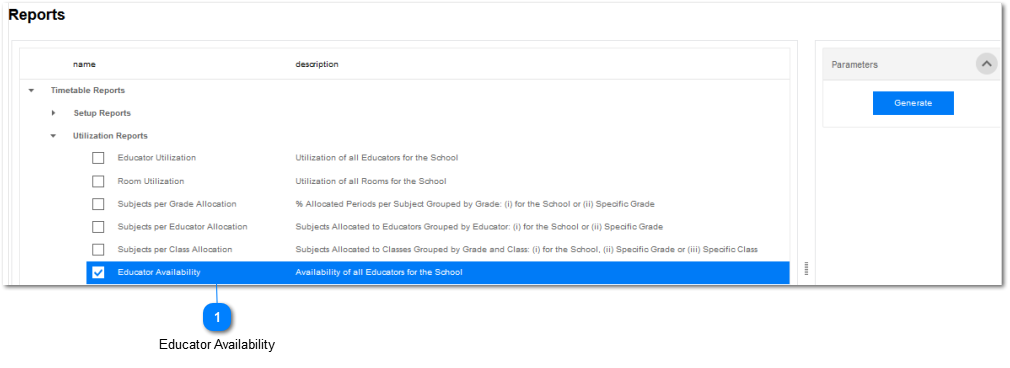The width and height of the screenshot is (1010, 368).
Task: Select the Timetable Reports label
Action: 88,91
